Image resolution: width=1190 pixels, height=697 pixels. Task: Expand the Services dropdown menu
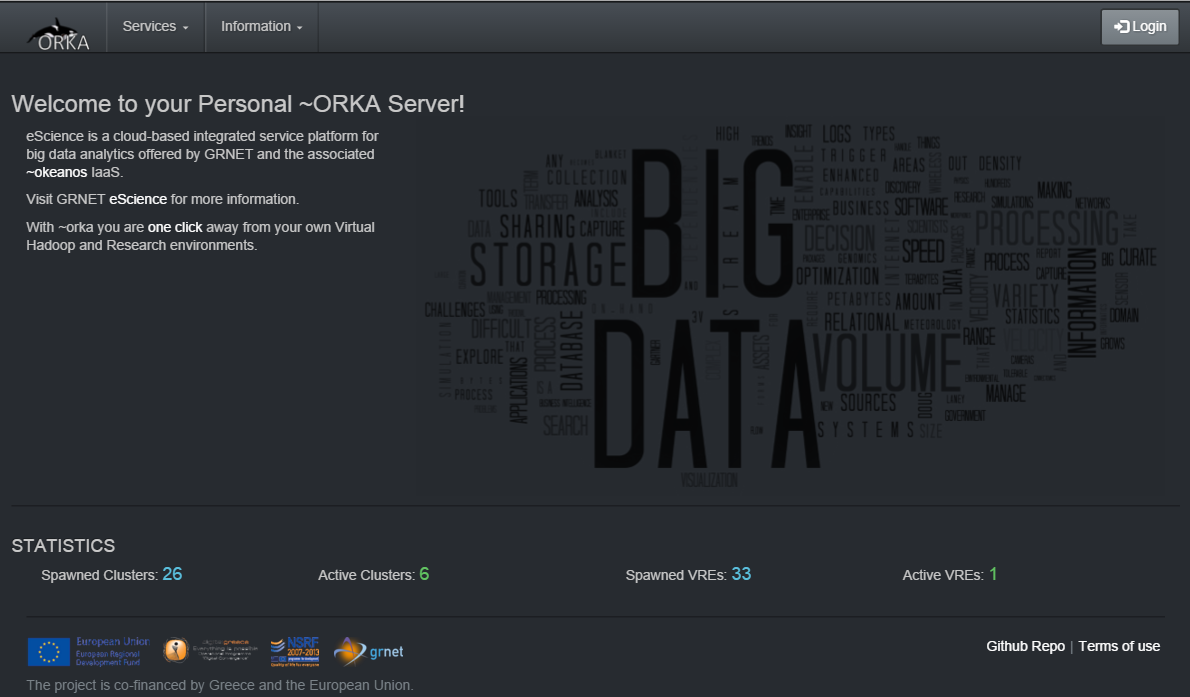pos(155,27)
